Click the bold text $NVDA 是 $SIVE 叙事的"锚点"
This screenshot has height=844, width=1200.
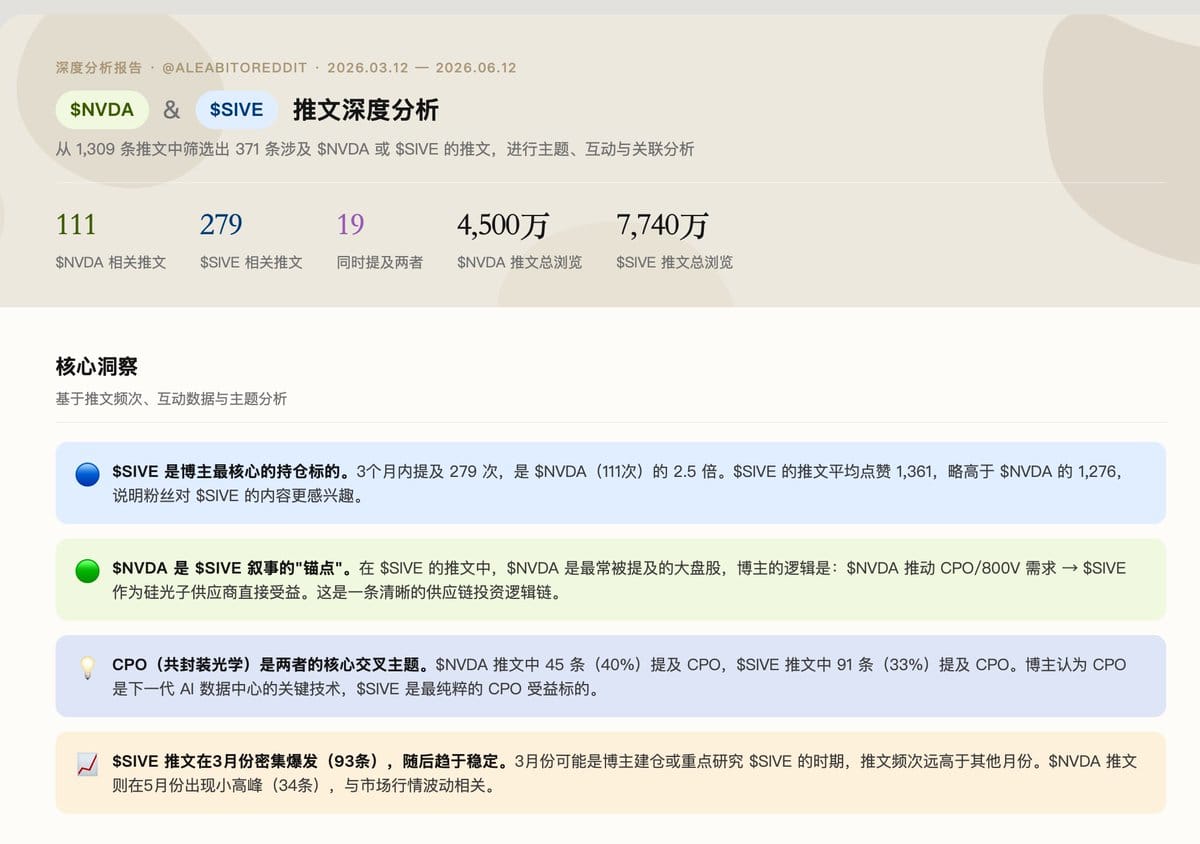[232, 568]
